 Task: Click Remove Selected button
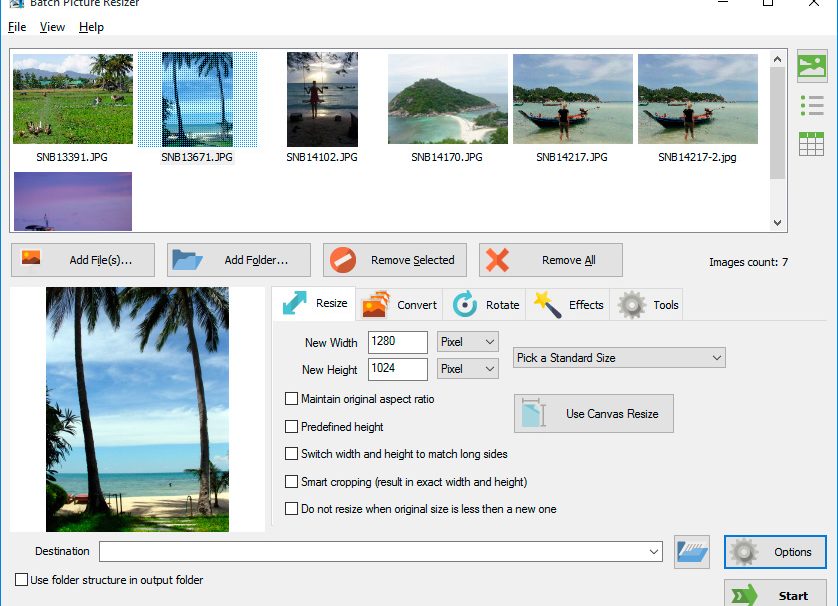click(x=395, y=260)
